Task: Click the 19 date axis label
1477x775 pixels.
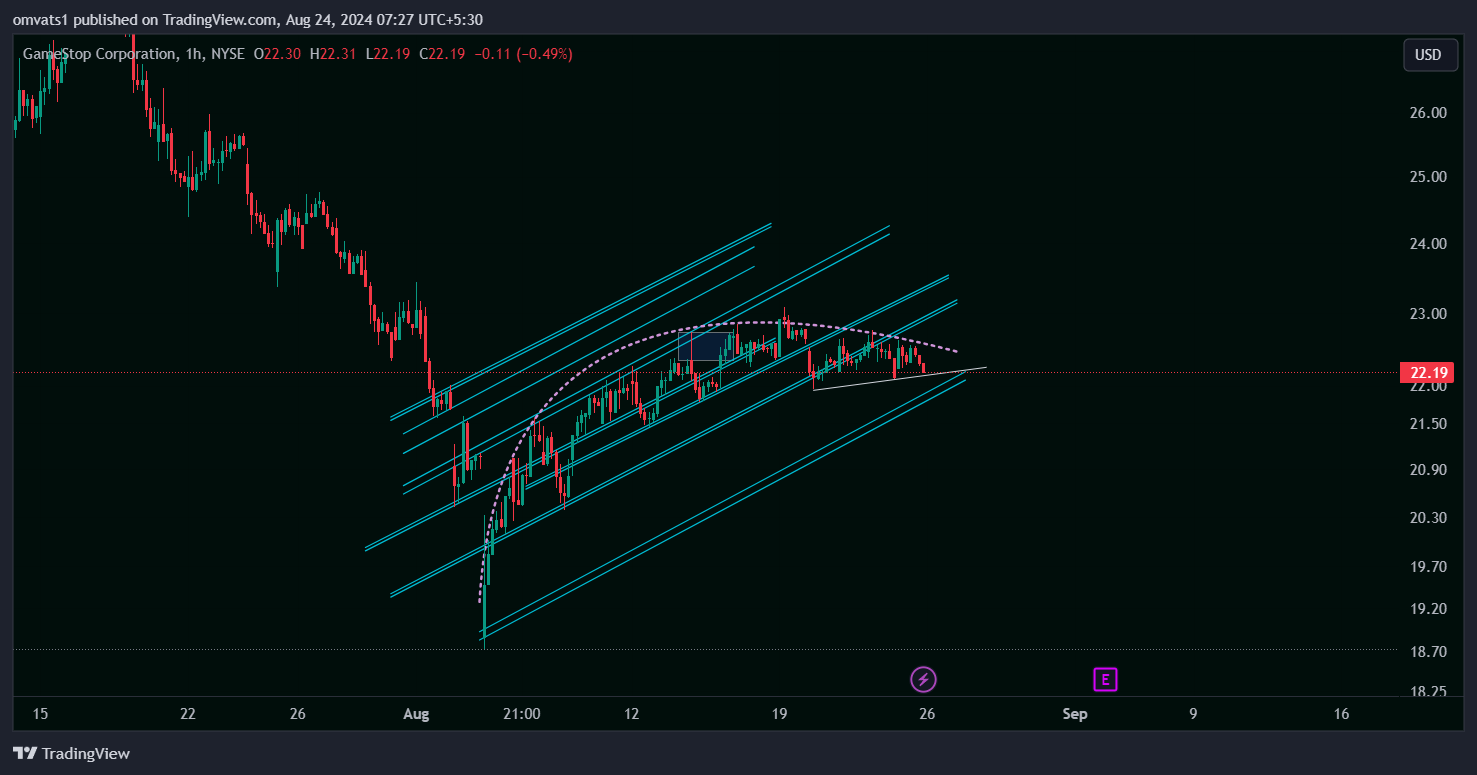Action: 780,714
